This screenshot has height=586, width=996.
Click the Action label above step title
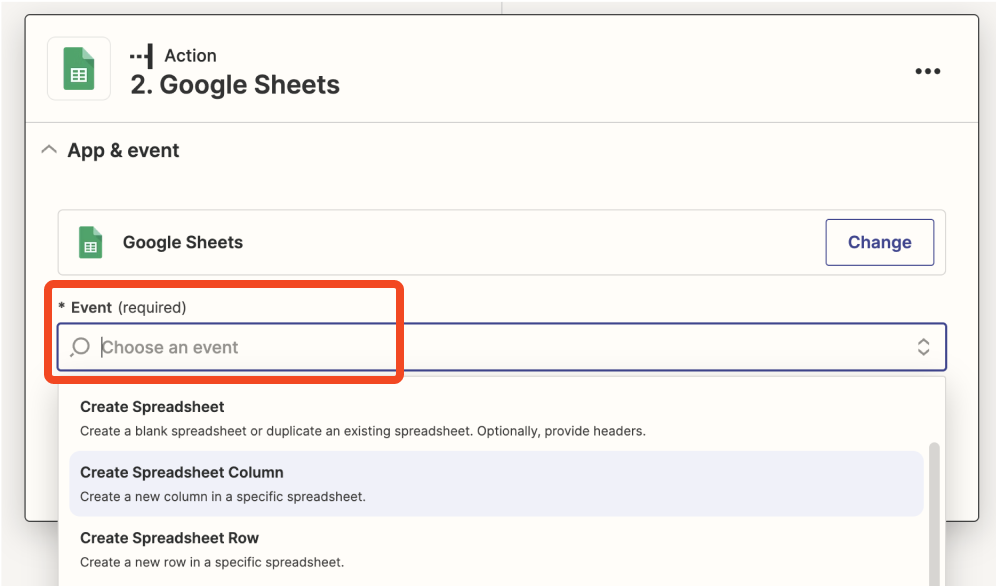pos(191,56)
